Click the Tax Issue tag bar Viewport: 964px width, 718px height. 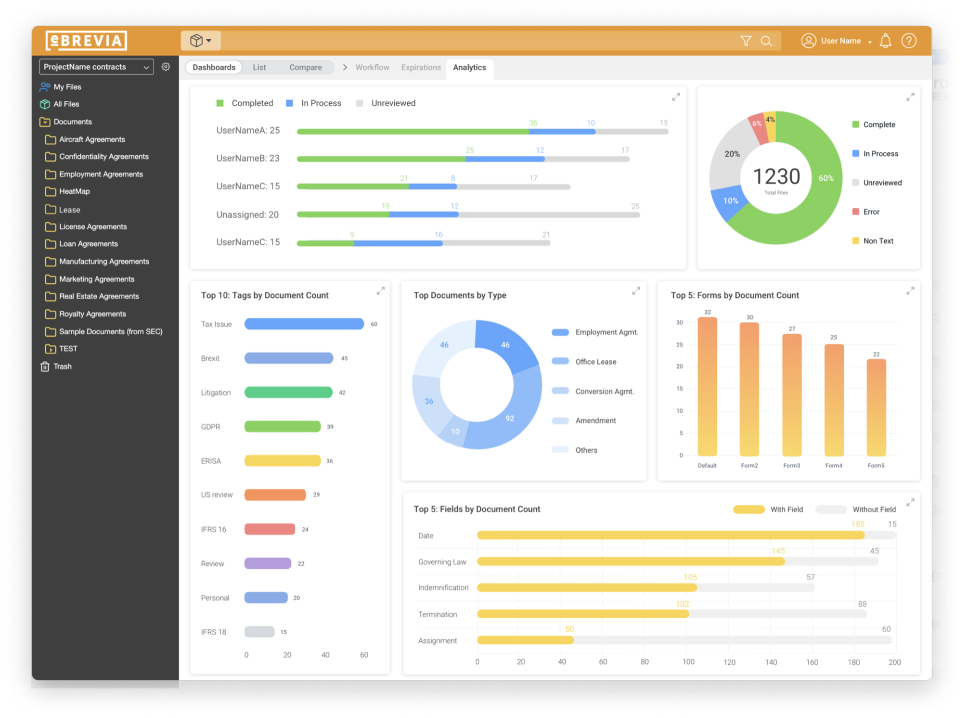304,324
